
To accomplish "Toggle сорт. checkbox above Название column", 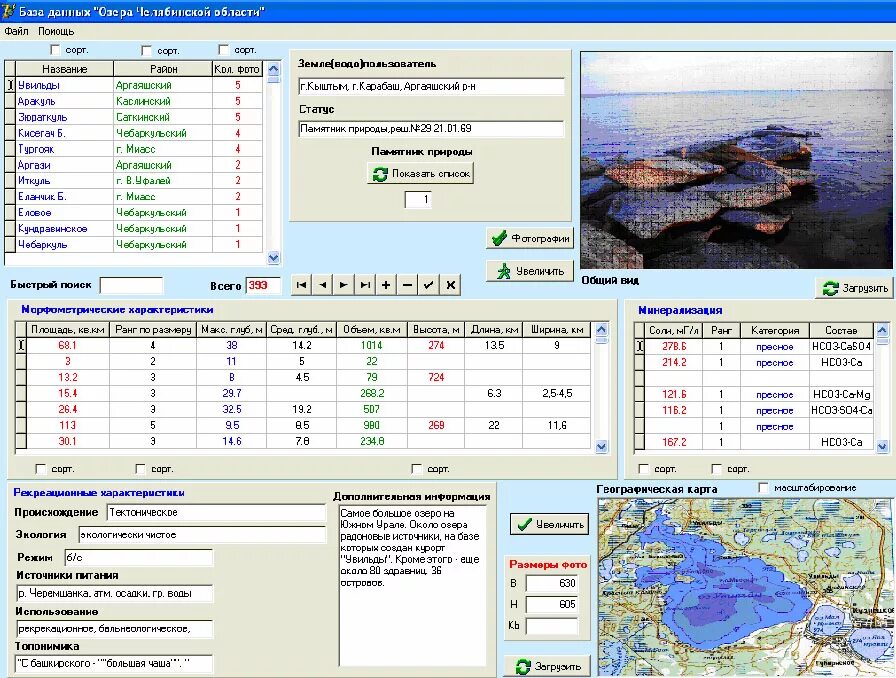I will click(55, 50).
